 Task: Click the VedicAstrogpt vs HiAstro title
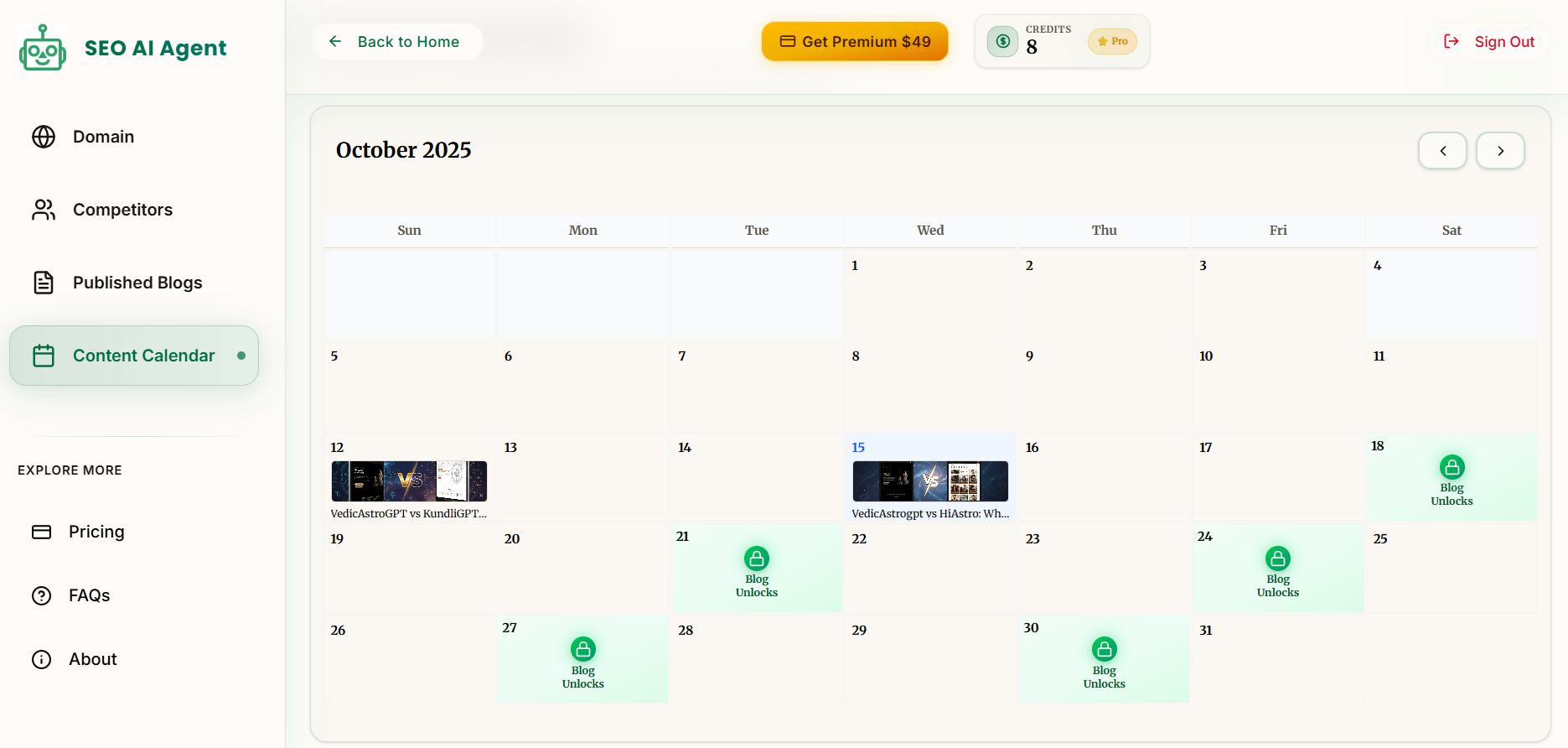tap(930, 513)
